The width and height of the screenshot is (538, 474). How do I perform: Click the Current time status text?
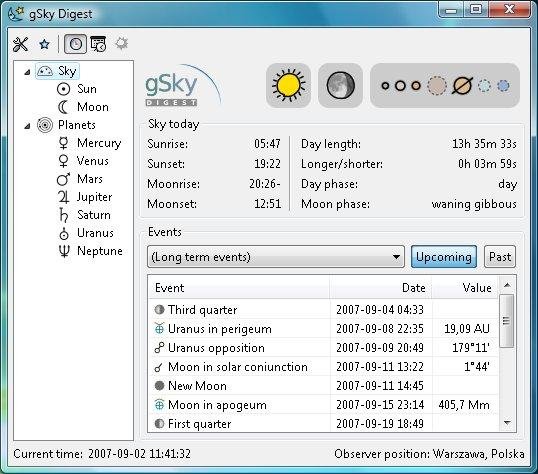(x=102, y=454)
